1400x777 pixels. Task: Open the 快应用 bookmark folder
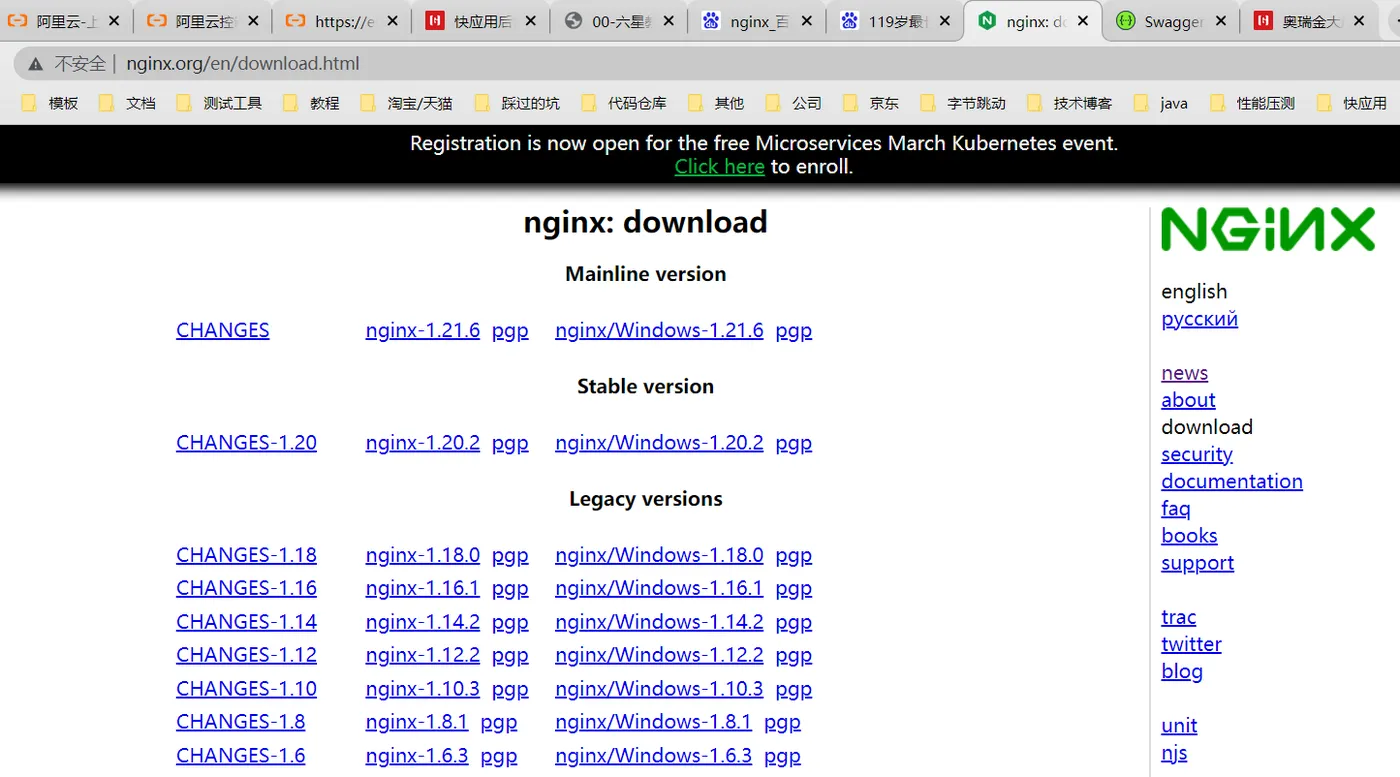(1352, 103)
